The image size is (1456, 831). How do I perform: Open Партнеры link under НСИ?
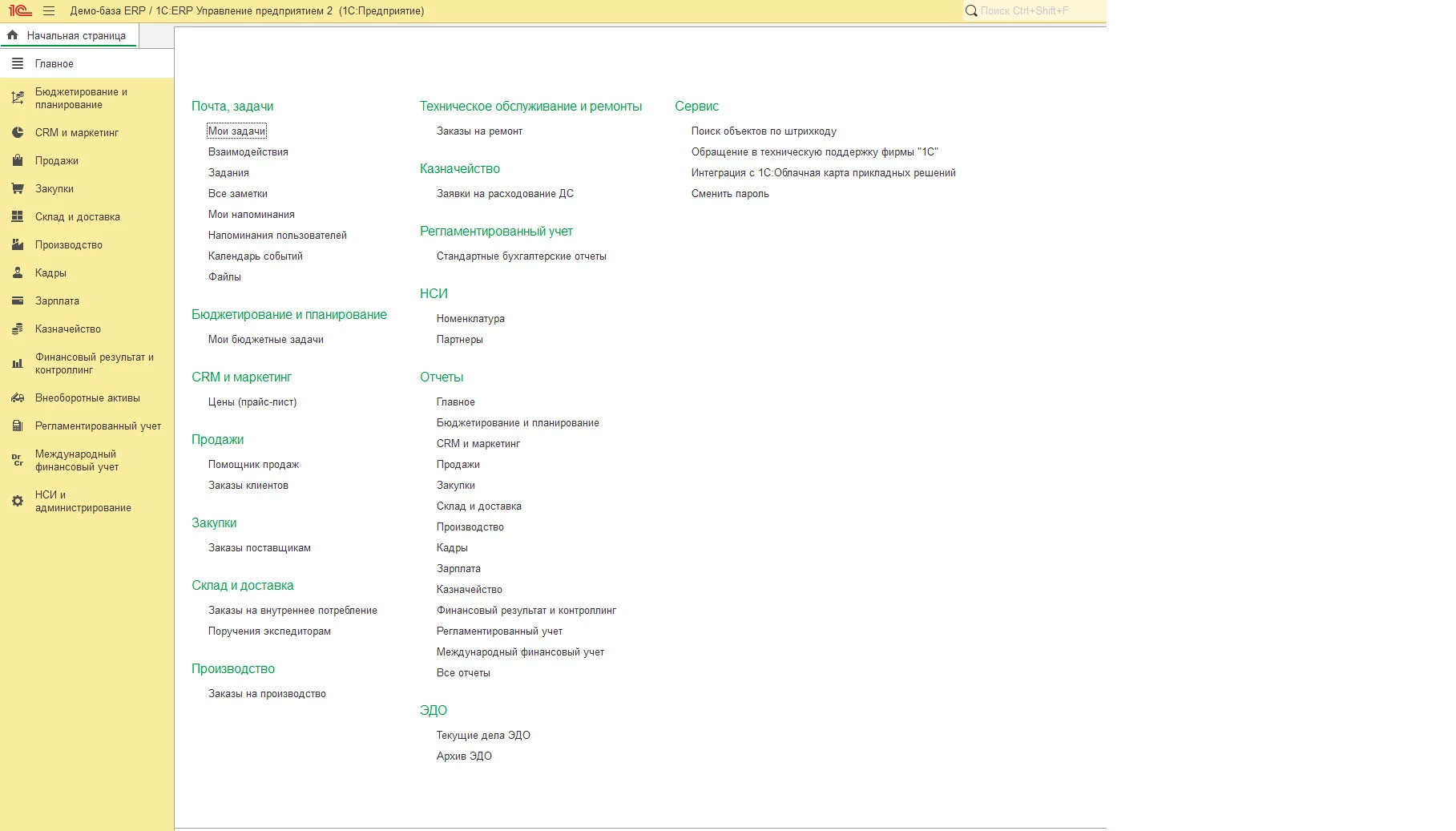point(460,339)
